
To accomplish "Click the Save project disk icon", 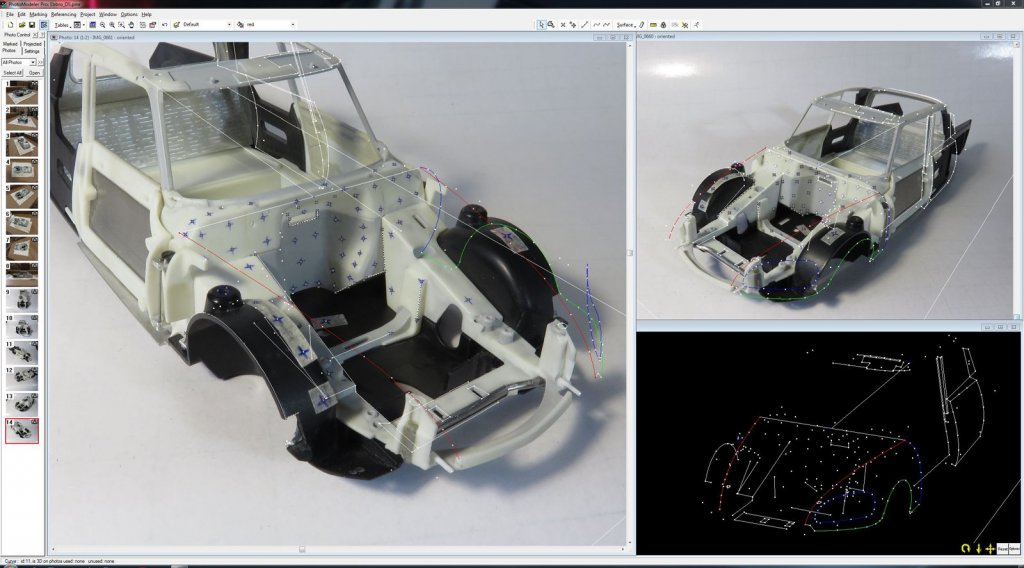I will click(x=31, y=24).
